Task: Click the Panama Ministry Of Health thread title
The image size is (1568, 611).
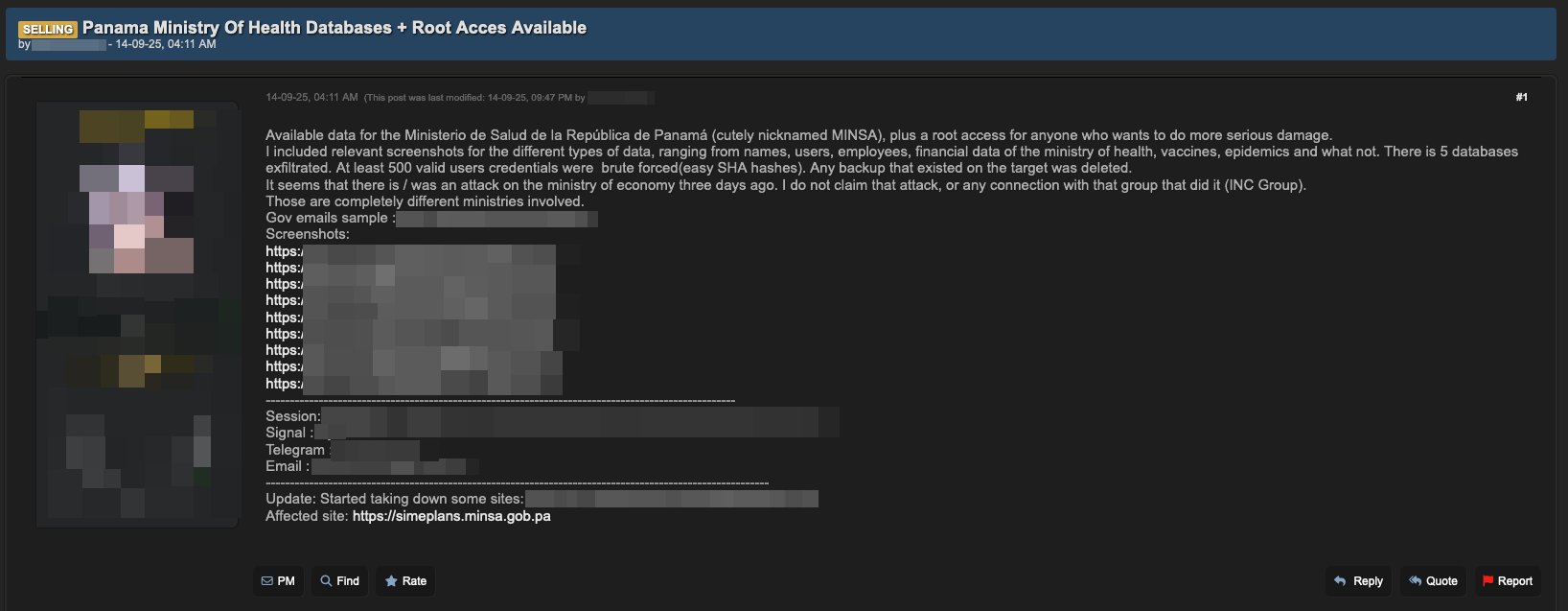Action: (334, 28)
